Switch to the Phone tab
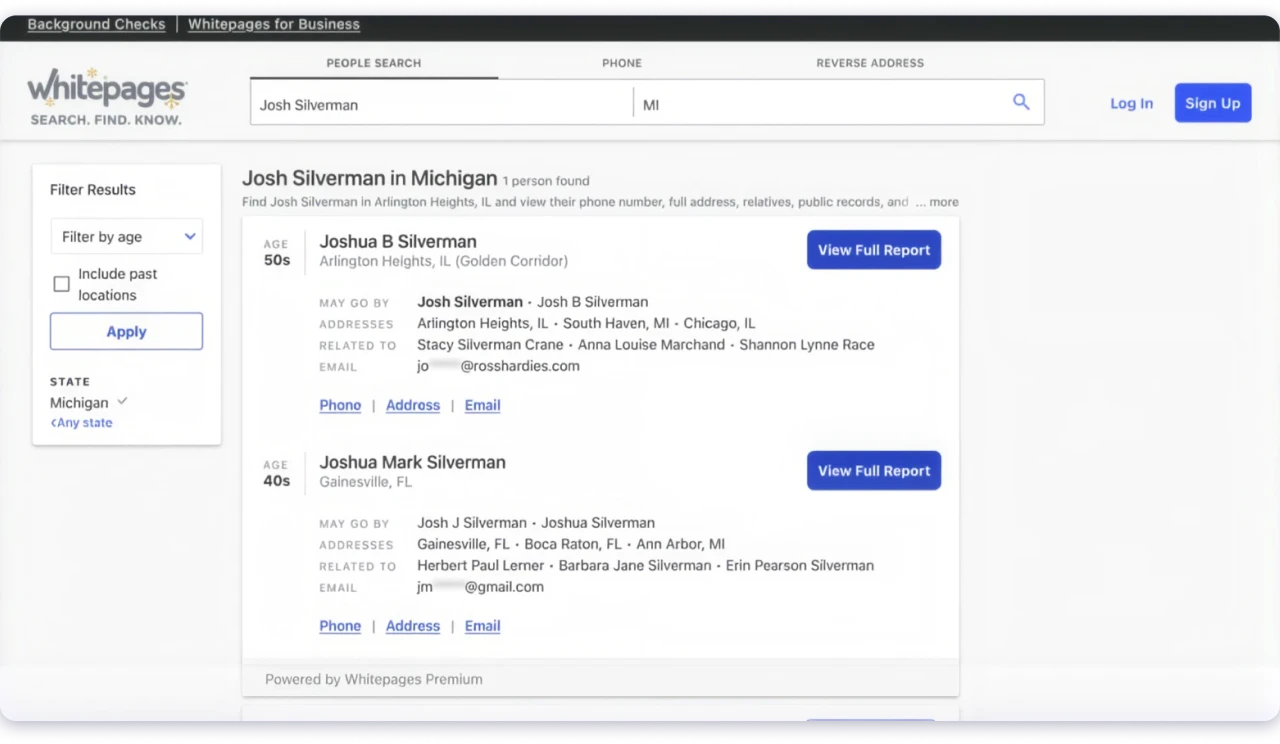1280x744 pixels. tap(622, 63)
